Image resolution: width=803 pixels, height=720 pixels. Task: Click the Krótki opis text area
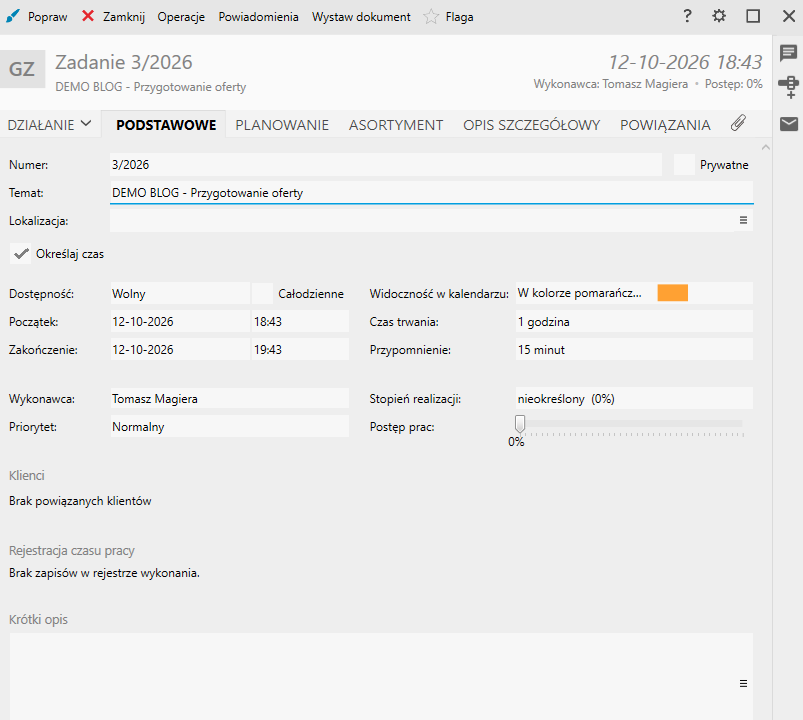click(381, 676)
